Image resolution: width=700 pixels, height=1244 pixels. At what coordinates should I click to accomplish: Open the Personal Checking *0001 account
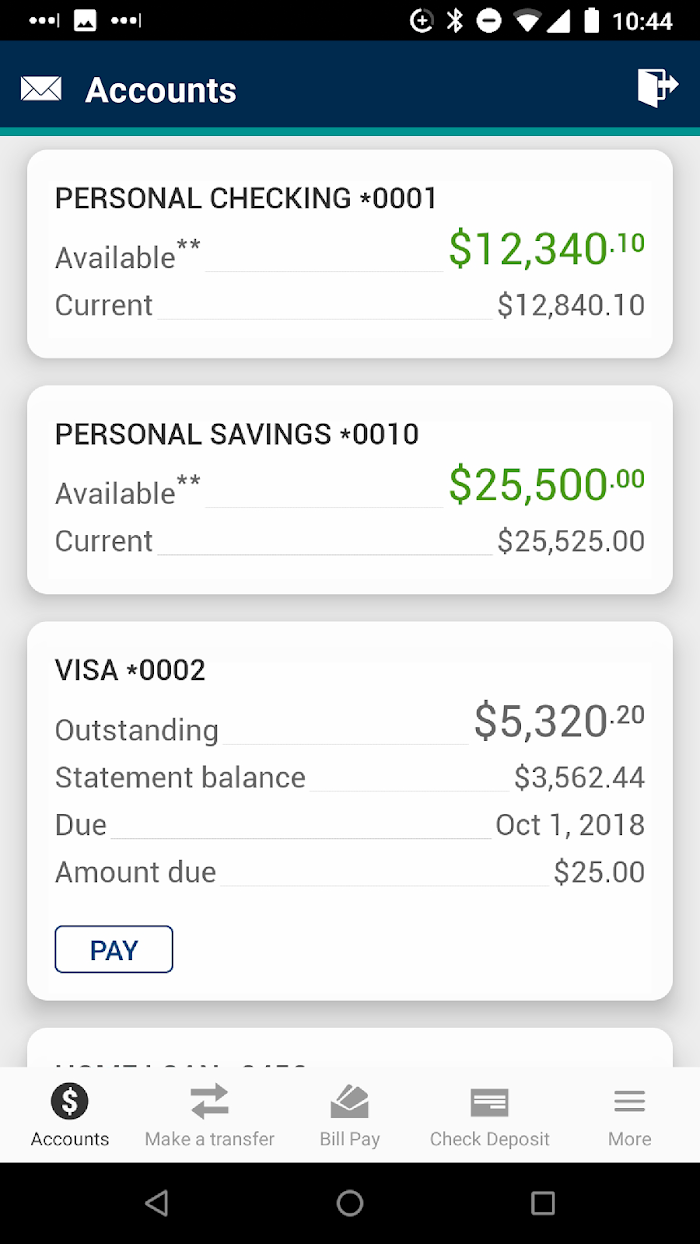click(x=246, y=198)
